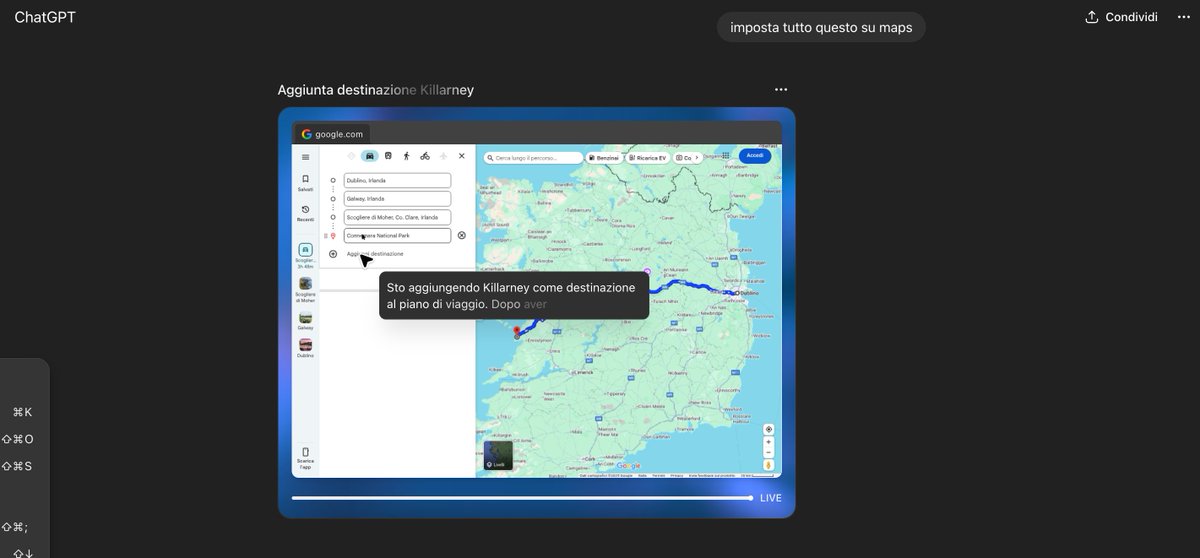Zoom out the map with minus button

pos(768,453)
